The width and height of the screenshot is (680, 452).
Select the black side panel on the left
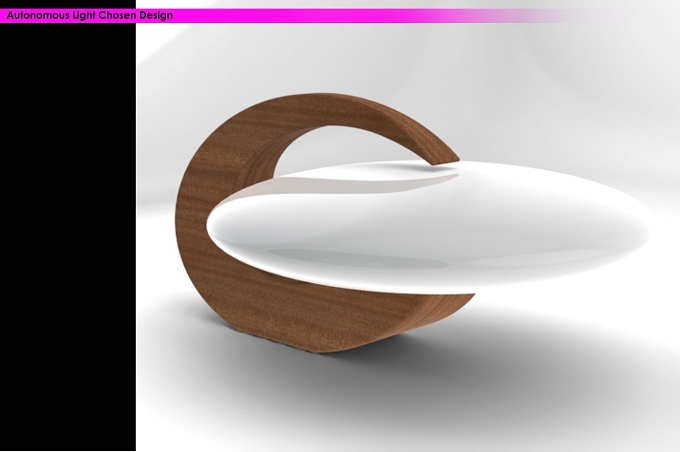click(x=68, y=236)
